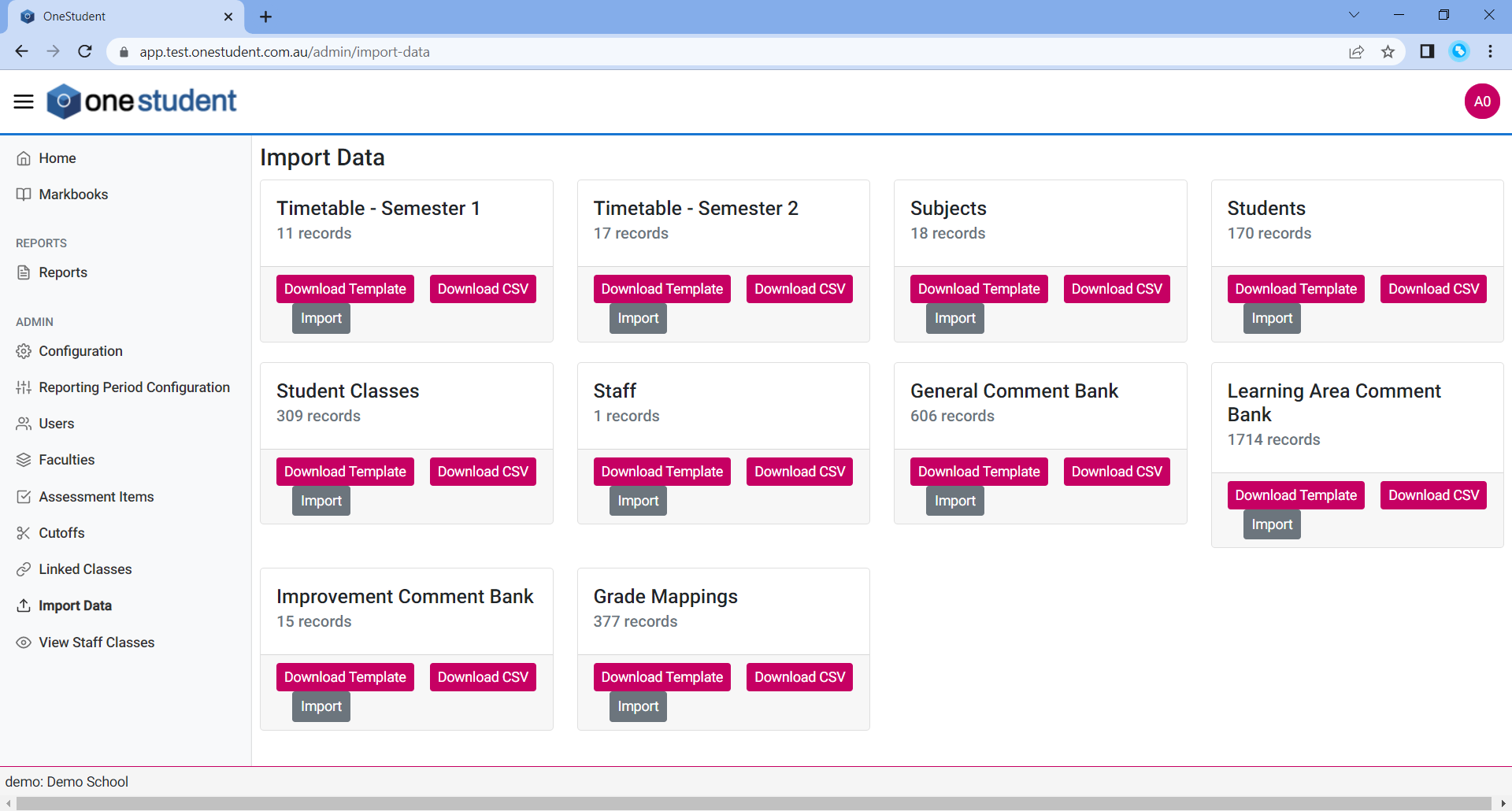The image size is (1512, 811).
Task: Open the Users admin section
Action: click(x=56, y=423)
